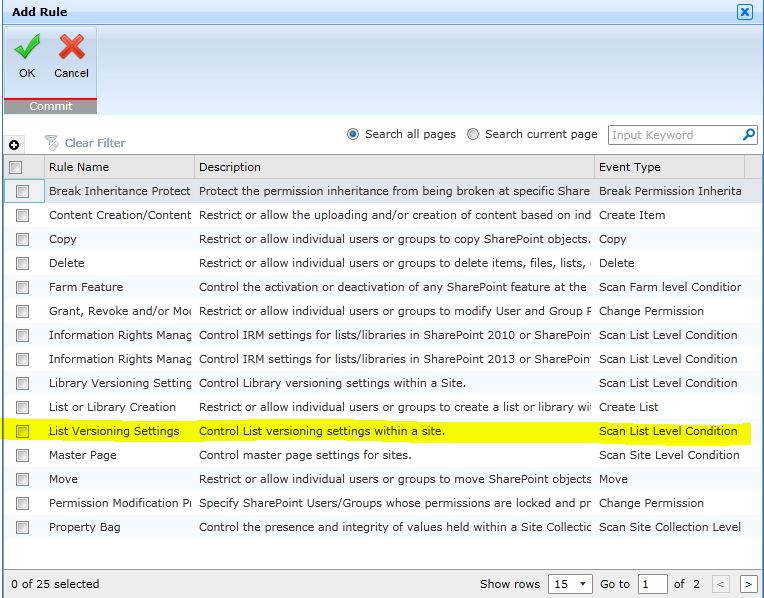
Task: Check the List Versioning Settings checkbox
Action: (22, 431)
